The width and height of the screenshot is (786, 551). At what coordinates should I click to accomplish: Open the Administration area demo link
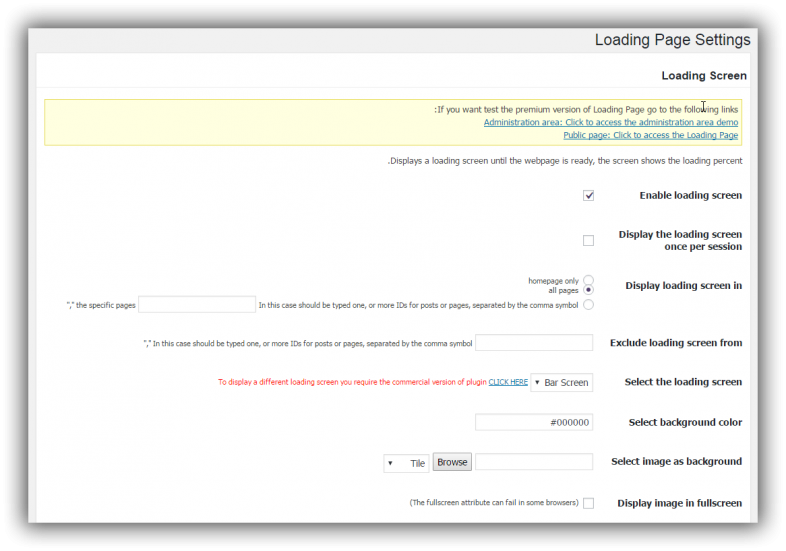(610, 122)
